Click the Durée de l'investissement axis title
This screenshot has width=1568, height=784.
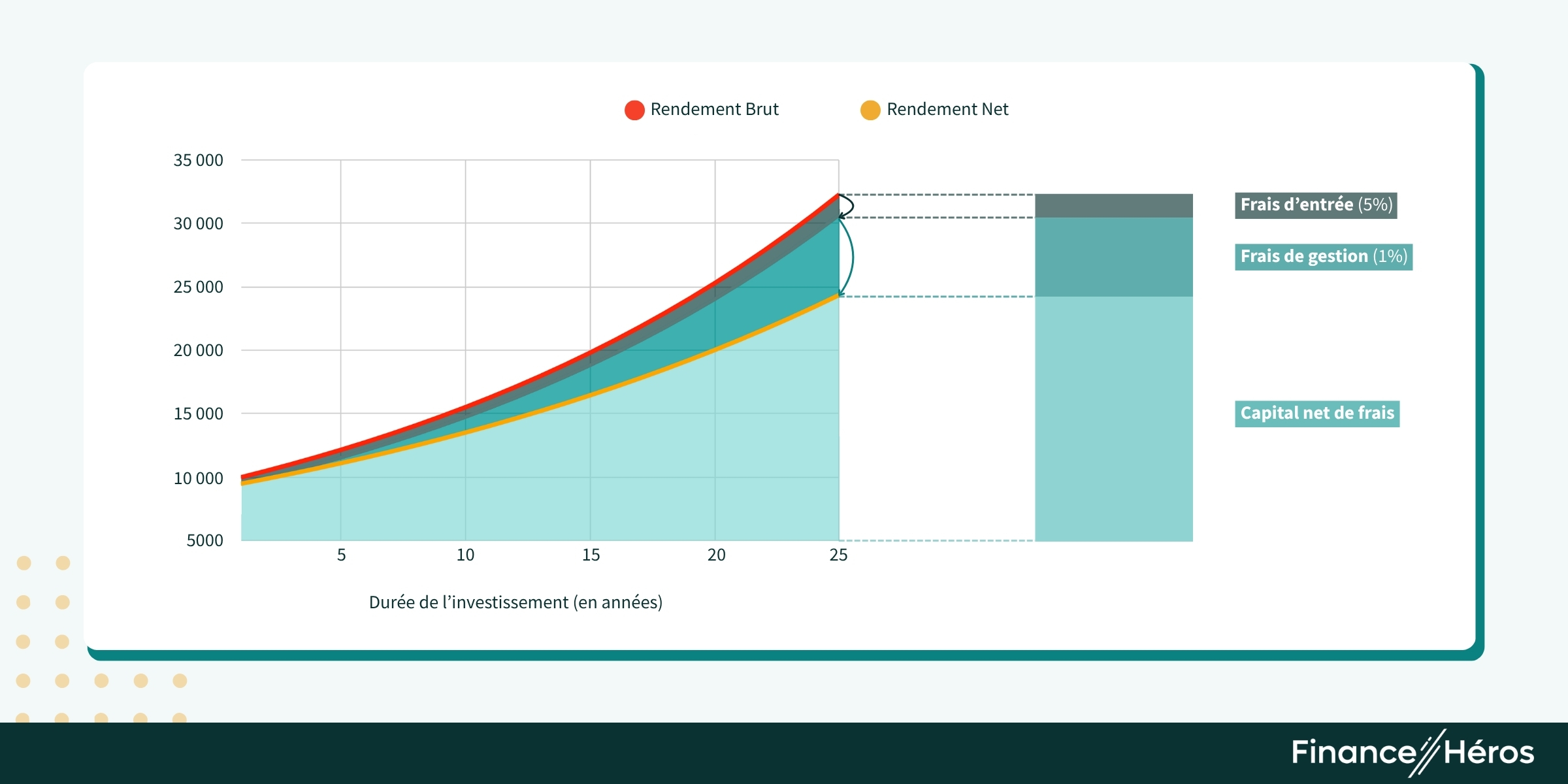coord(515,602)
